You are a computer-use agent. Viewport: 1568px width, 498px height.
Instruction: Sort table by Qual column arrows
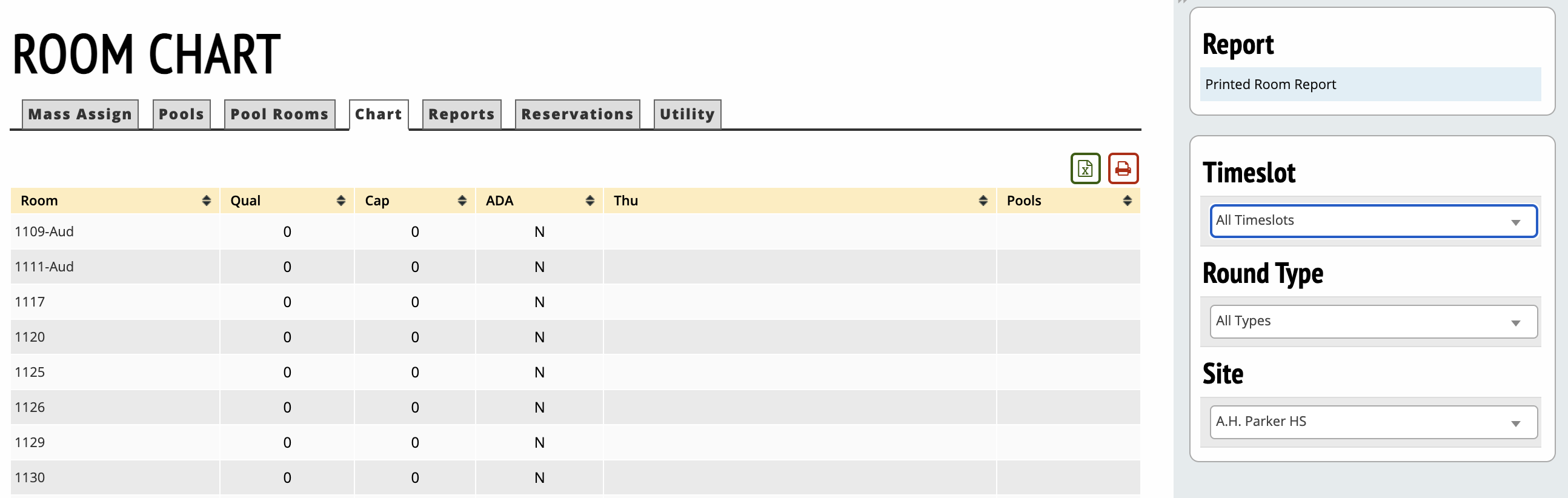[341, 201]
